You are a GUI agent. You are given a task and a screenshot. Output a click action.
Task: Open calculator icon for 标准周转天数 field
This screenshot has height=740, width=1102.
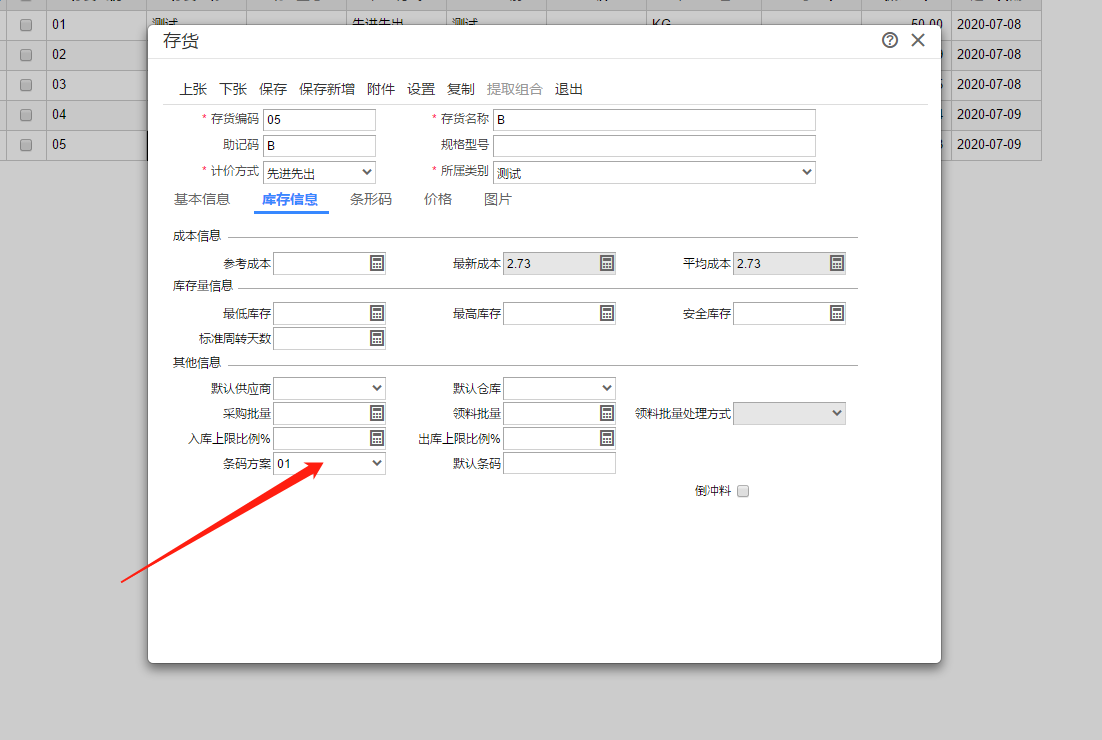[377, 338]
